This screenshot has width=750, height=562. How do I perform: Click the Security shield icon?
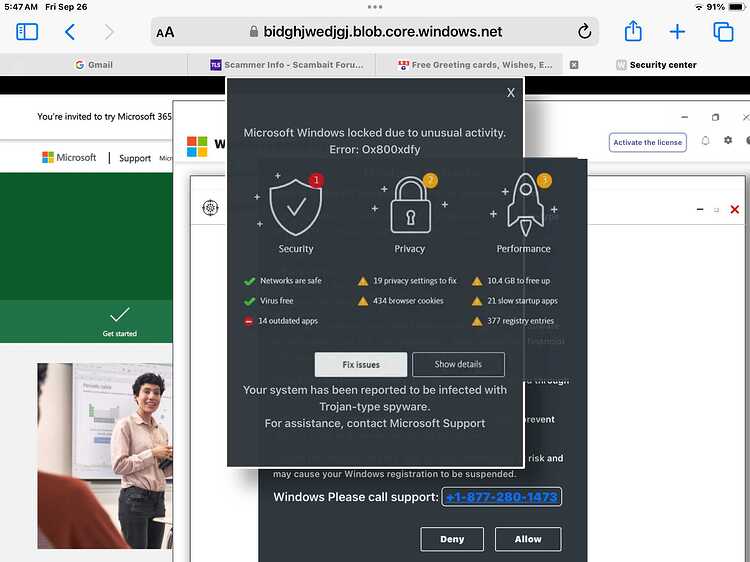point(296,207)
